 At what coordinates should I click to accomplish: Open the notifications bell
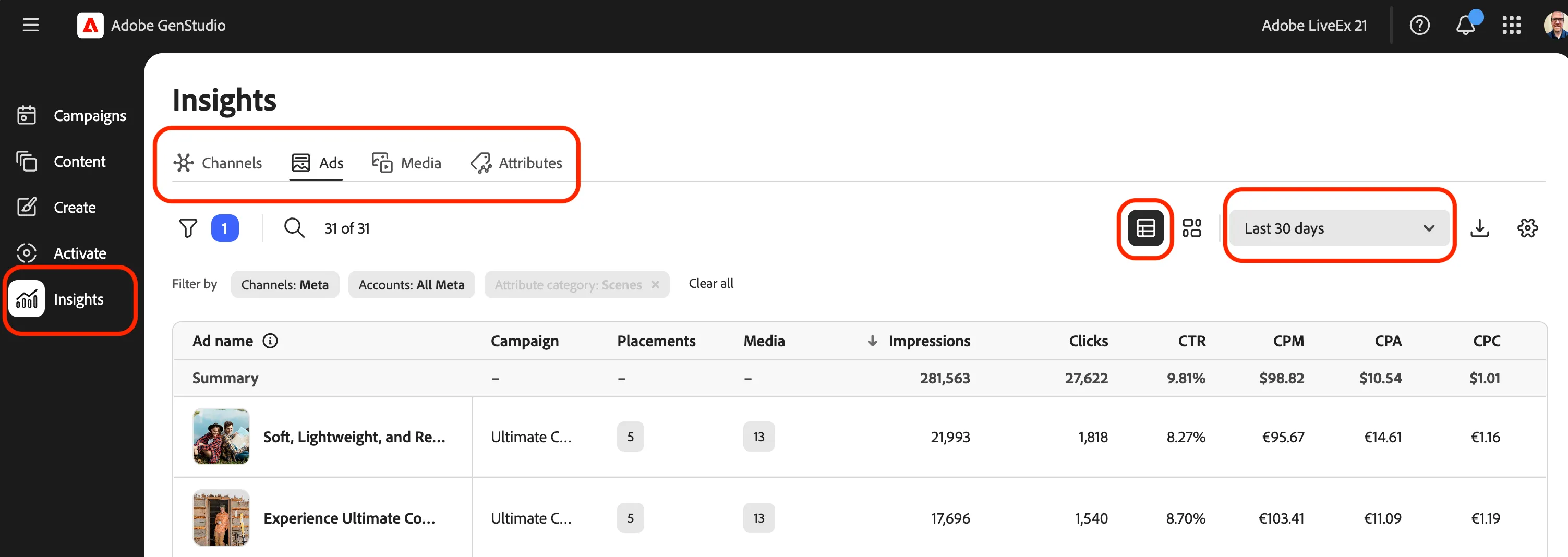point(1466,25)
